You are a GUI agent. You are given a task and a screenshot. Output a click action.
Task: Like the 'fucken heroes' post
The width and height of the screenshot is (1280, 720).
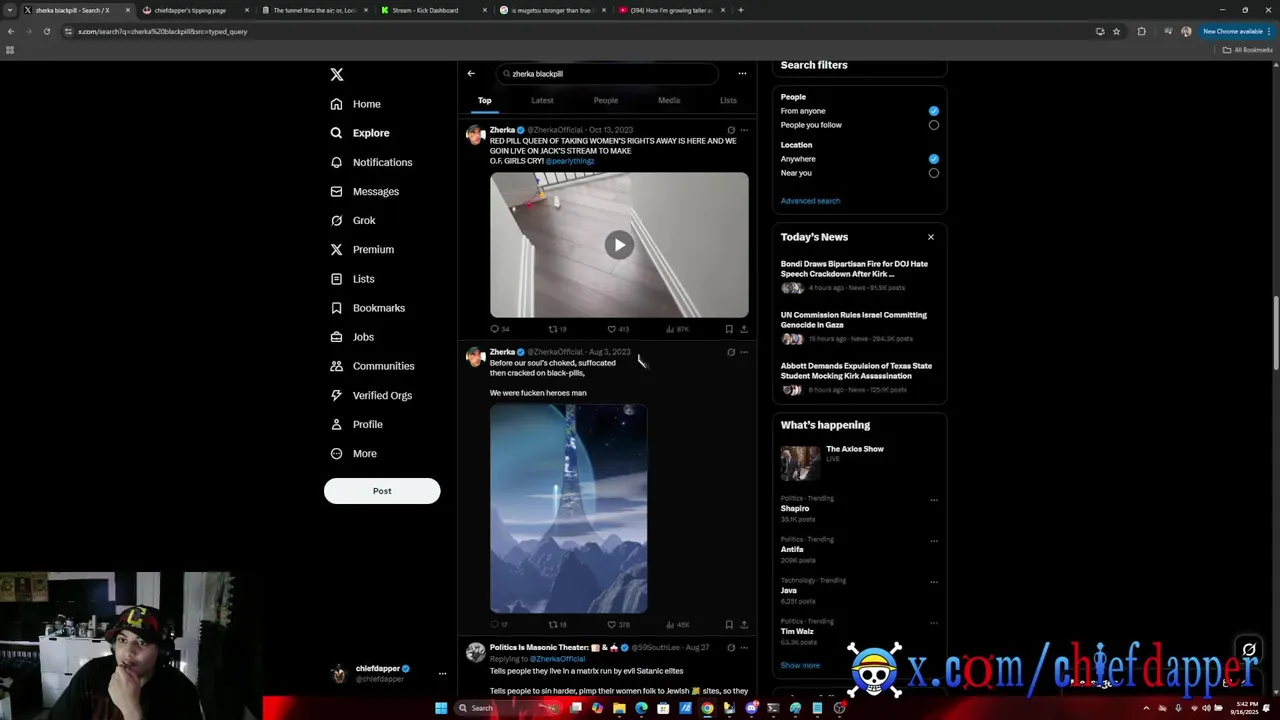click(617, 625)
